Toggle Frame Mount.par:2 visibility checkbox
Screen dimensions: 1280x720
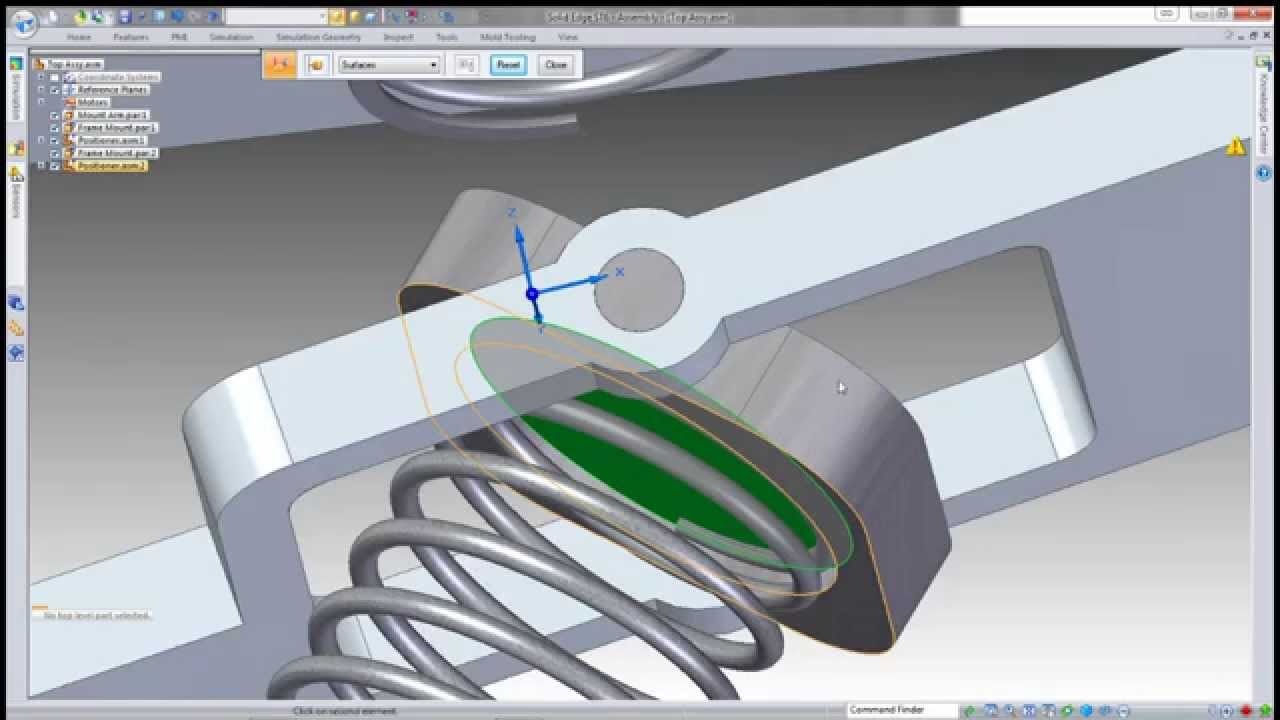click(55, 153)
